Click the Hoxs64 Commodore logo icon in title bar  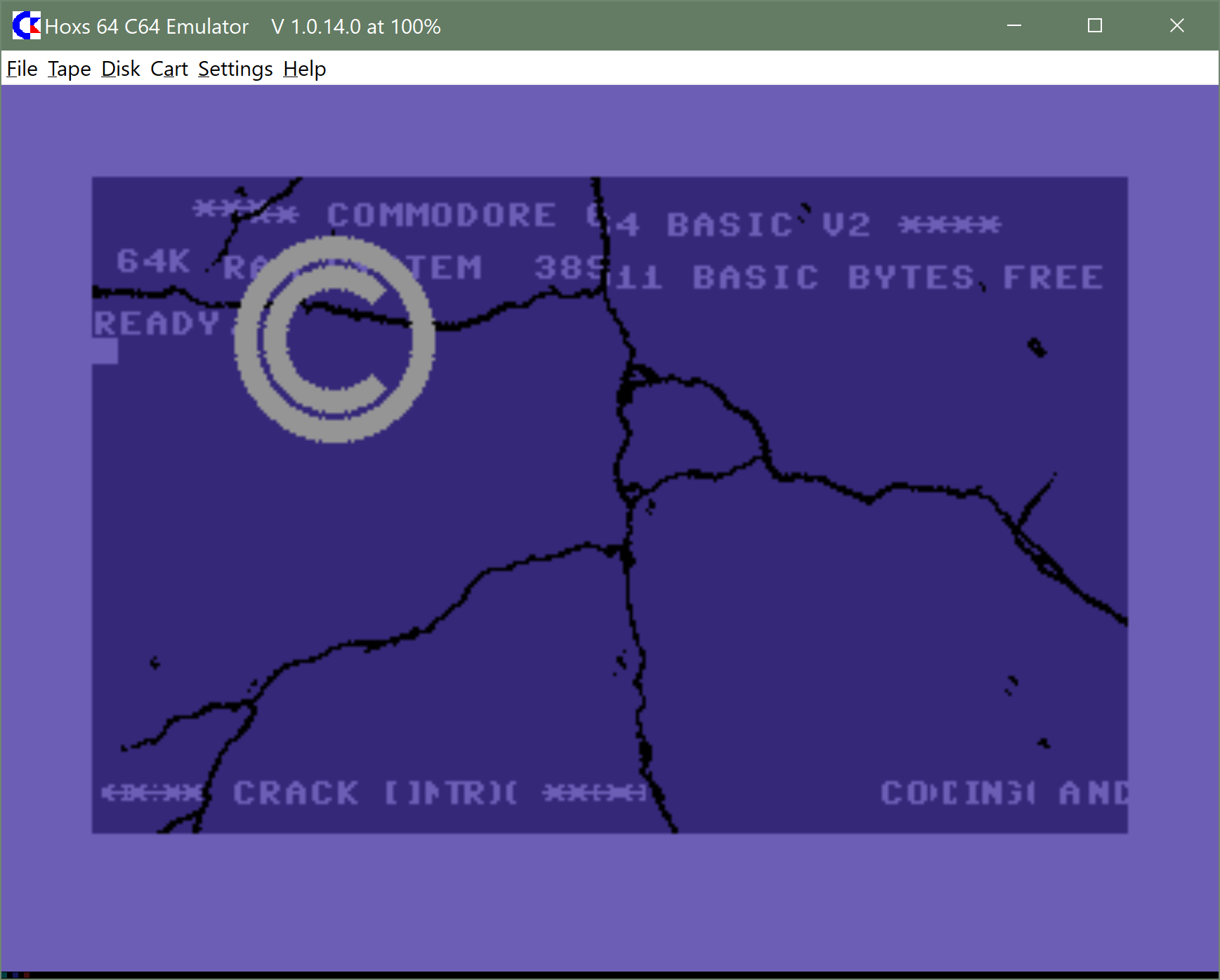26,26
